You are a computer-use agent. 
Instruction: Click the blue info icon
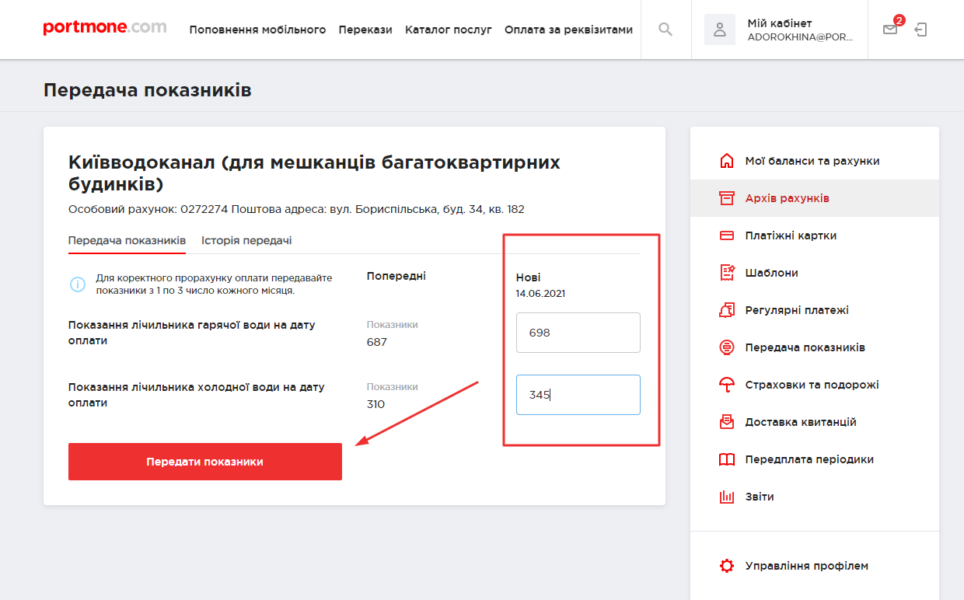point(77,284)
